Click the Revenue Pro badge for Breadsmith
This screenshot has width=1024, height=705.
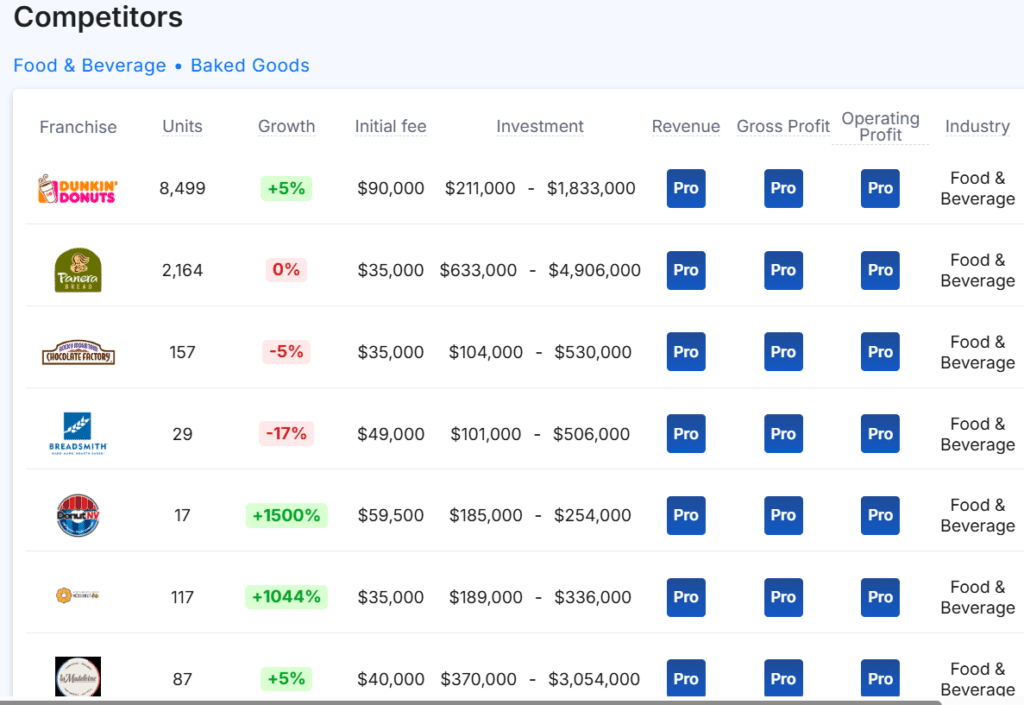pos(686,433)
